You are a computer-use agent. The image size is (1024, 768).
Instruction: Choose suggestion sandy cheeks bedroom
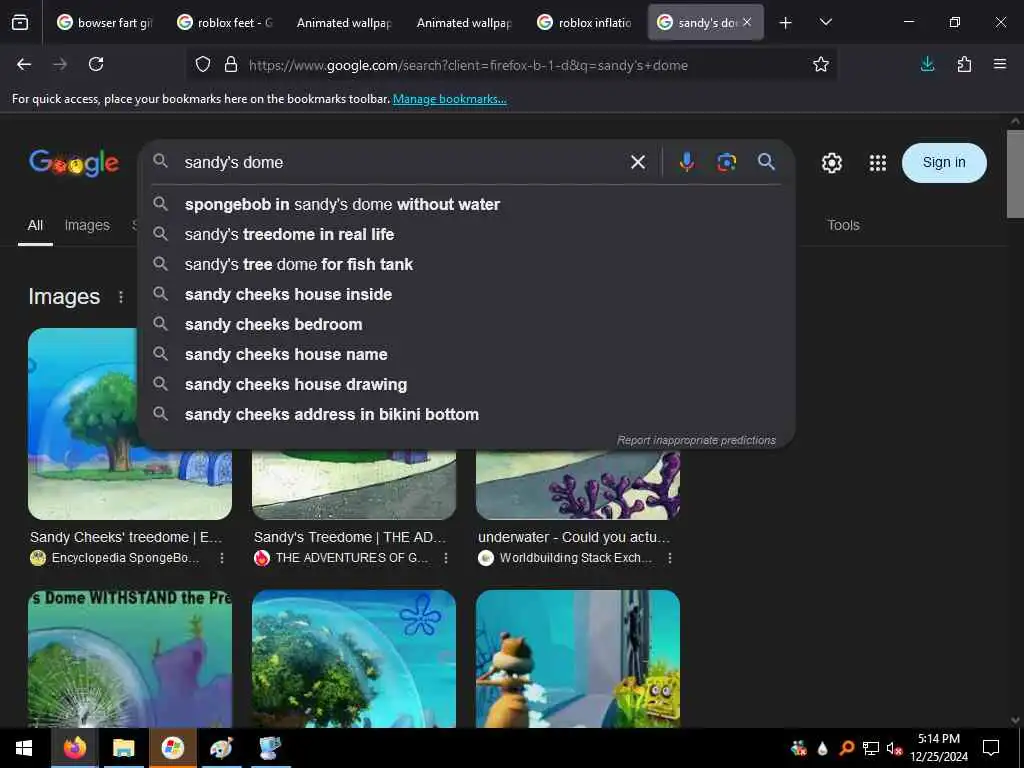pos(467,325)
